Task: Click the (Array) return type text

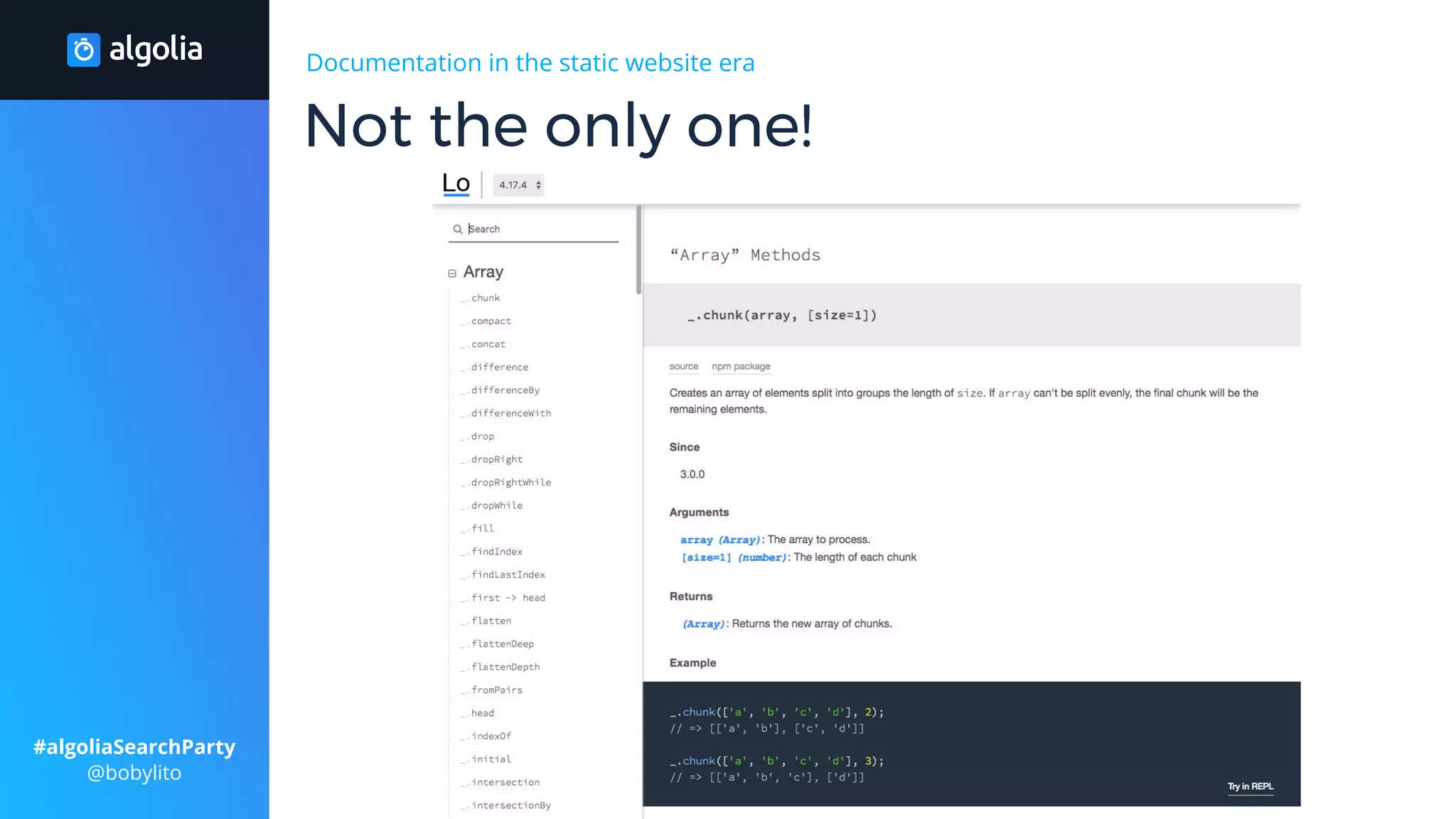Action: (704, 624)
